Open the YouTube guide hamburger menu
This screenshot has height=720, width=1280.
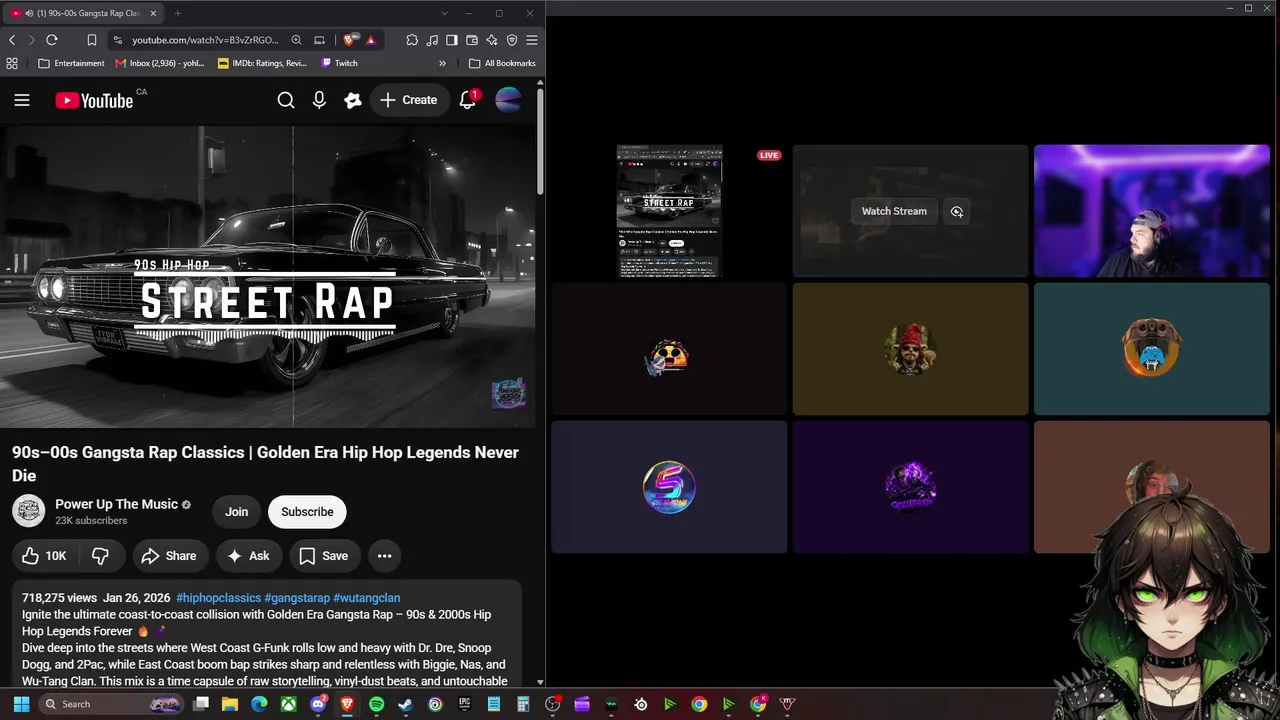click(22, 100)
